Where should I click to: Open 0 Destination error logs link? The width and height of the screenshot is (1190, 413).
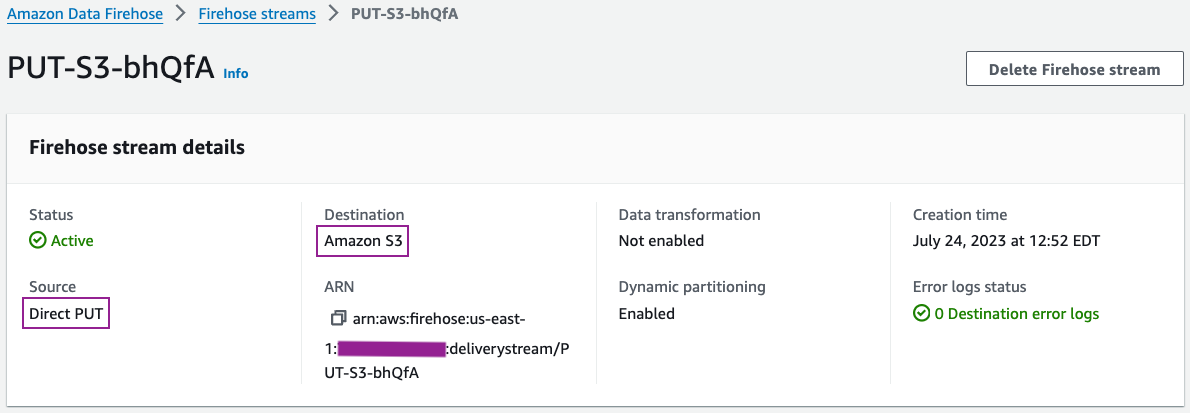[x=1017, y=314]
